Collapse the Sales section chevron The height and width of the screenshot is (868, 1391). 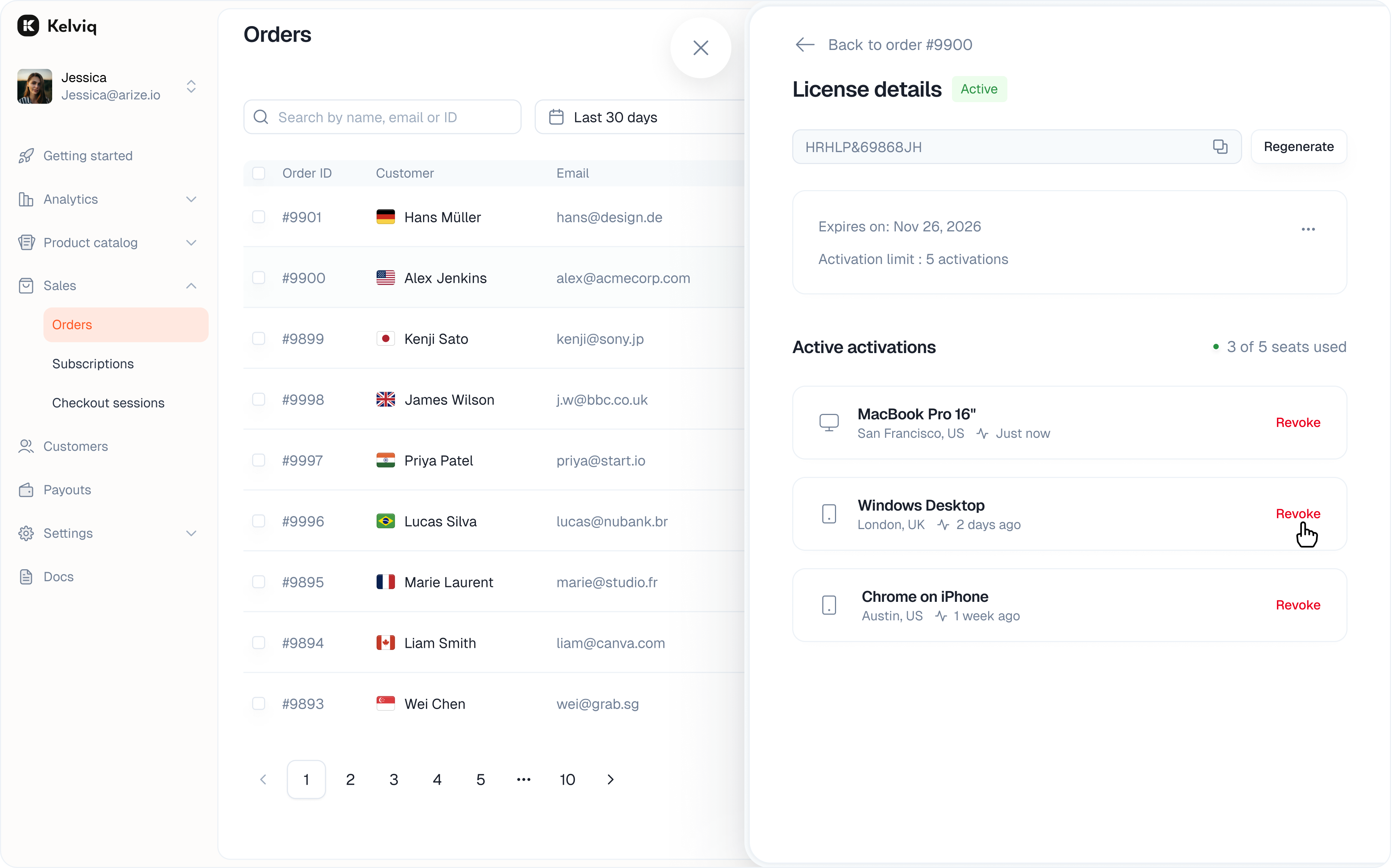(x=191, y=286)
